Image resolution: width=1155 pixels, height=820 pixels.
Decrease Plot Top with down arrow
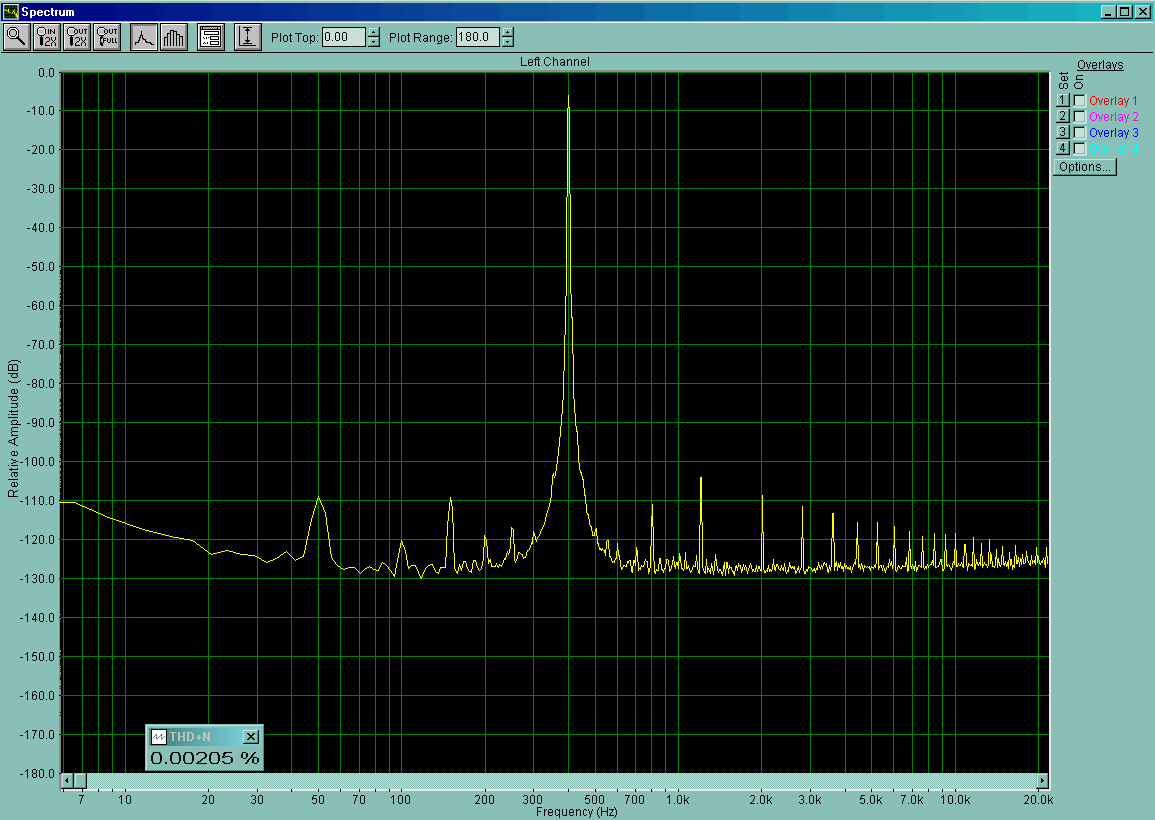(x=374, y=42)
